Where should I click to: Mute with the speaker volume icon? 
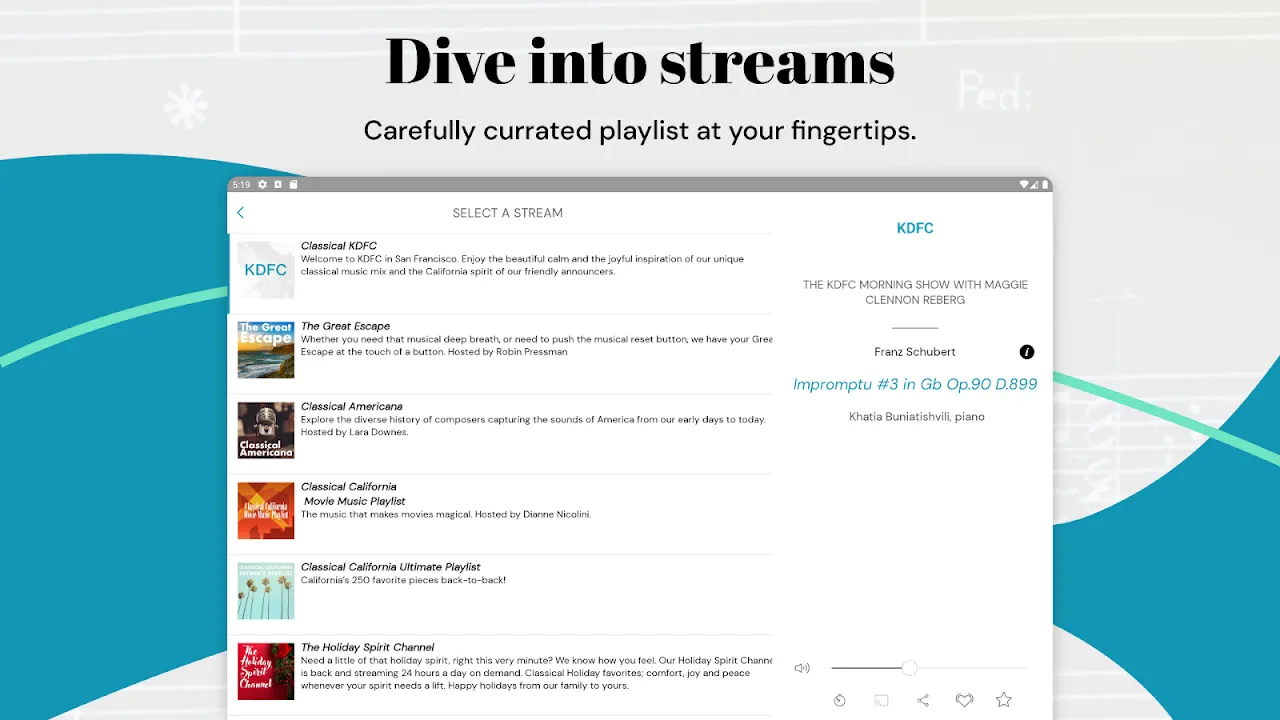pos(802,668)
